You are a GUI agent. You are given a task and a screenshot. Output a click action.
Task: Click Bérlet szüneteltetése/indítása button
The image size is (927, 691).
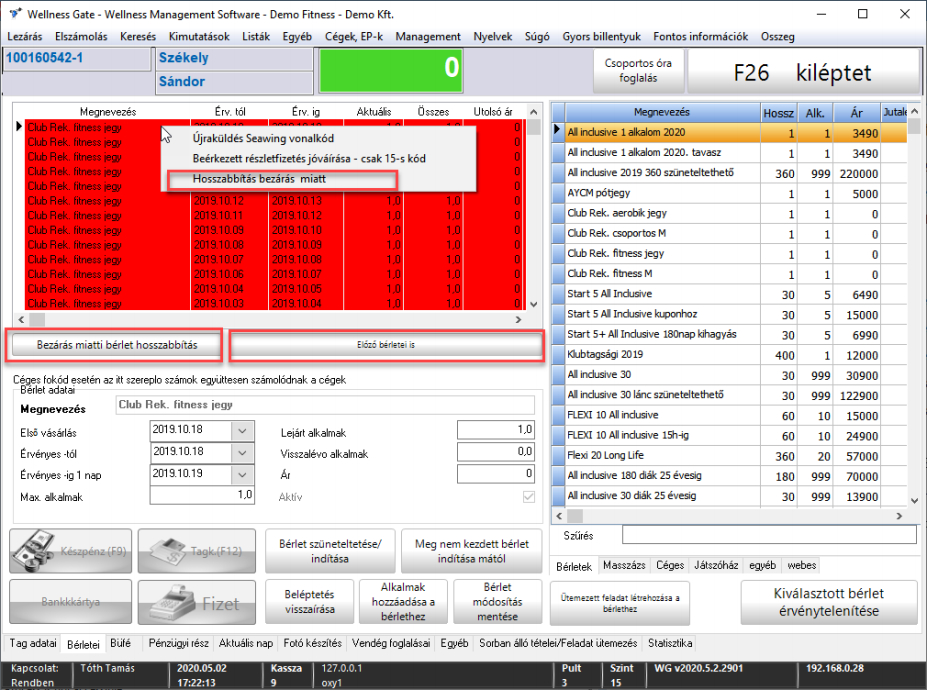pos(330,551)
